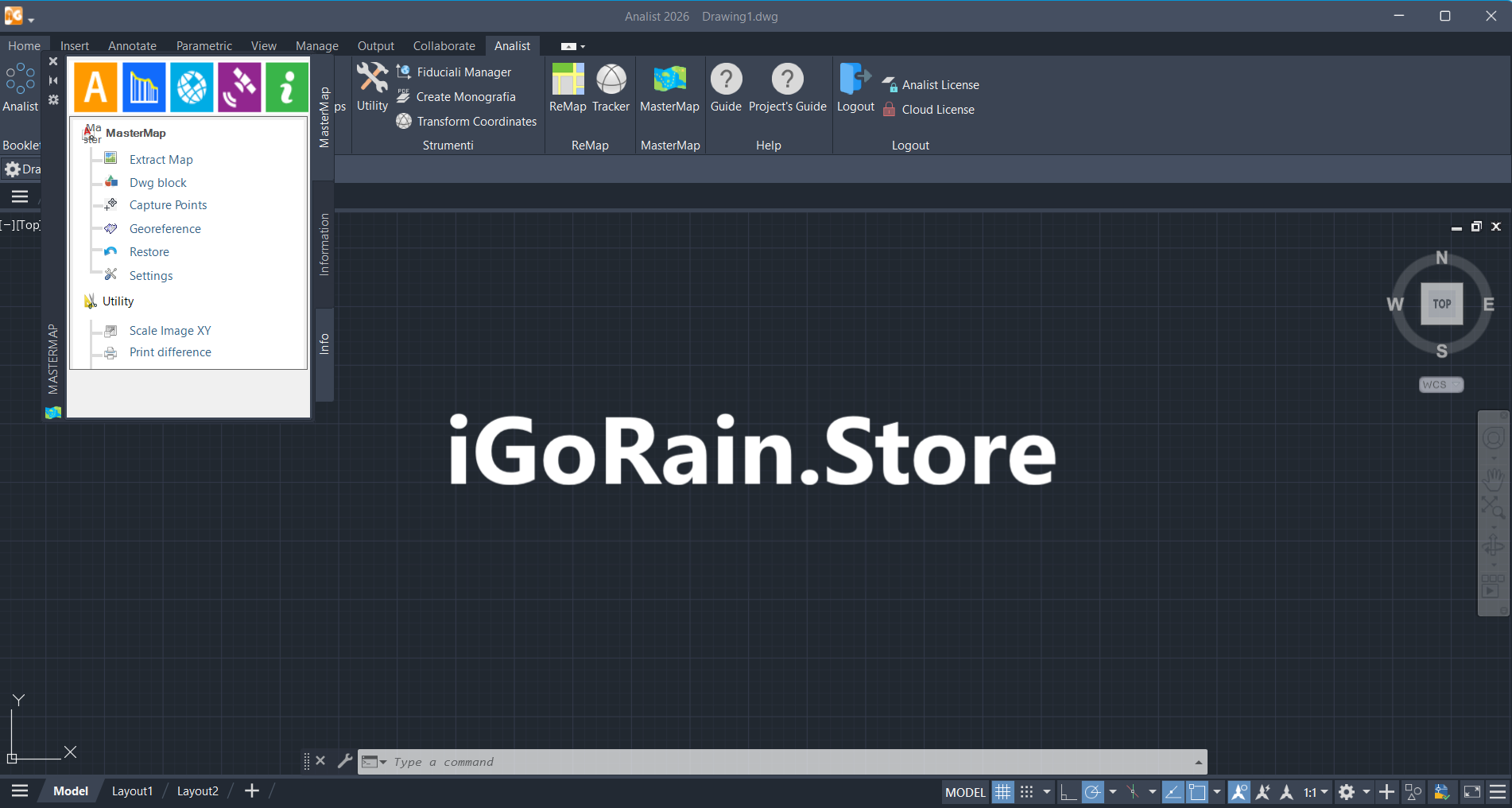Open the ReMap tool in ribbon
Viewport: 1512px width, 808px height.
tap(568, 87)
